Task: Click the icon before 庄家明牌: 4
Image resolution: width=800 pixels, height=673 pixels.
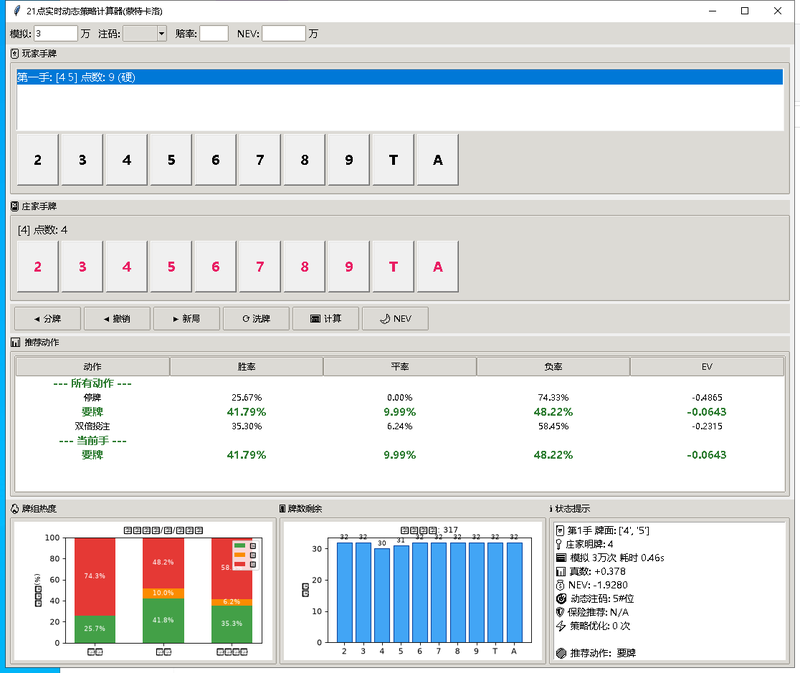Action: point(559,544)
